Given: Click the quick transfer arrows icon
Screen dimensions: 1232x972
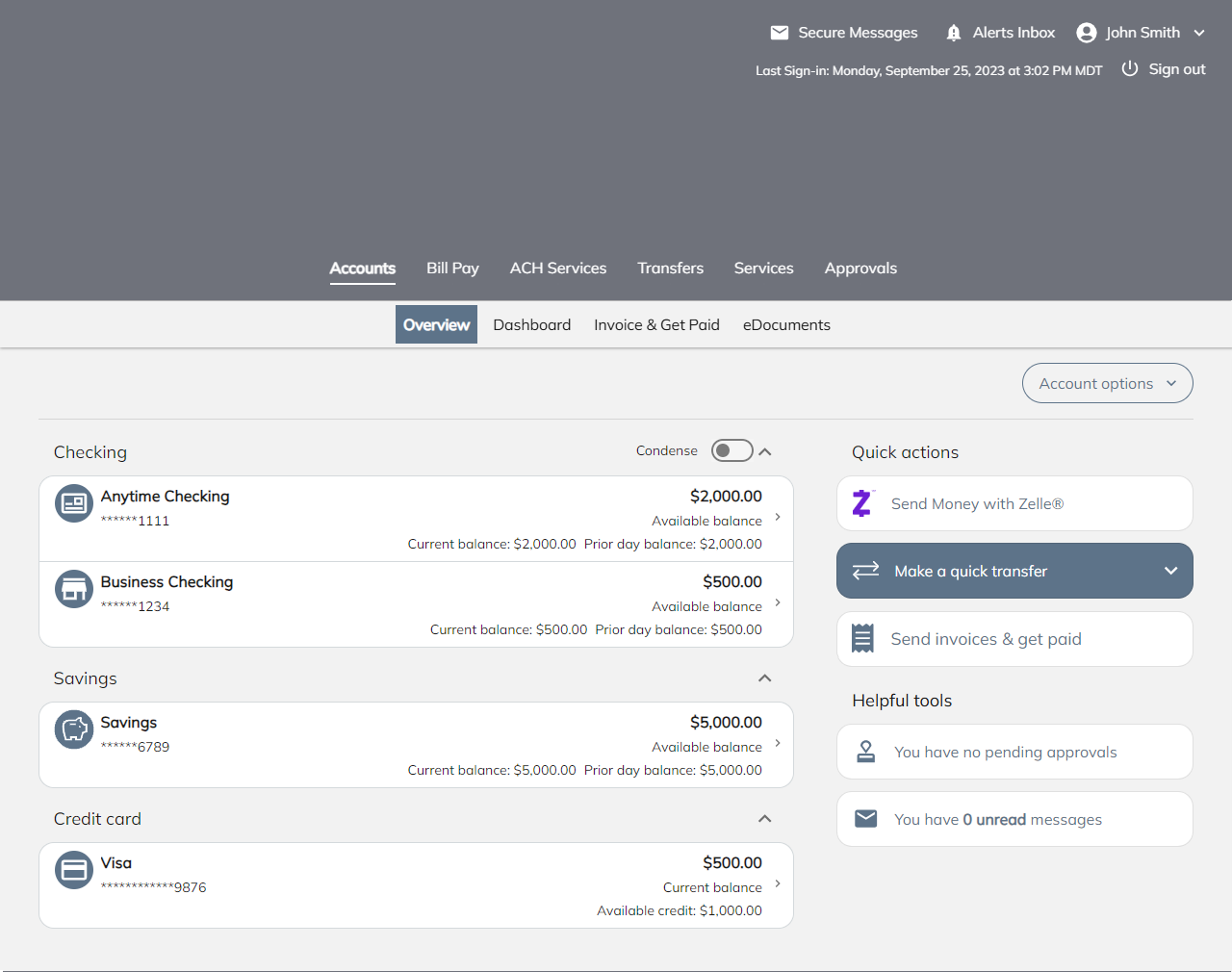Looking at the screenshot, I should click(x=866, y=571).
